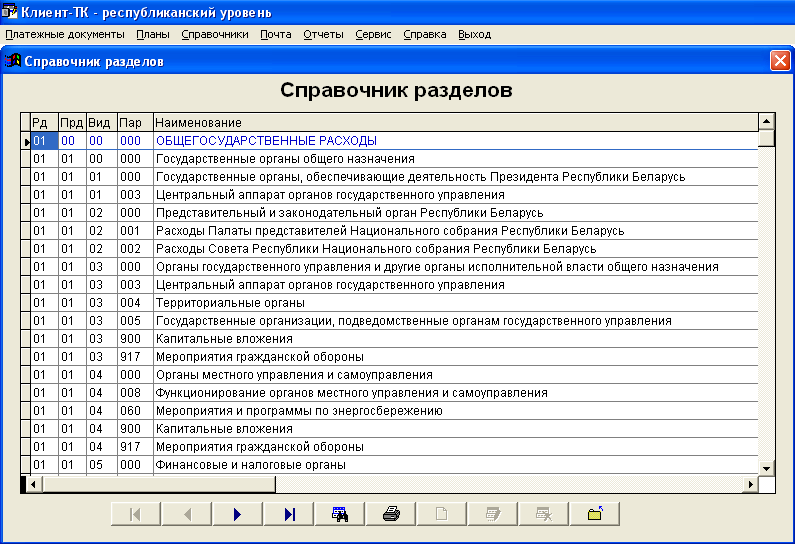This screenshot has width=795, height=544.
Task: Select Финансовые и налоговые органы row
Action: click(x=394, y=464)
